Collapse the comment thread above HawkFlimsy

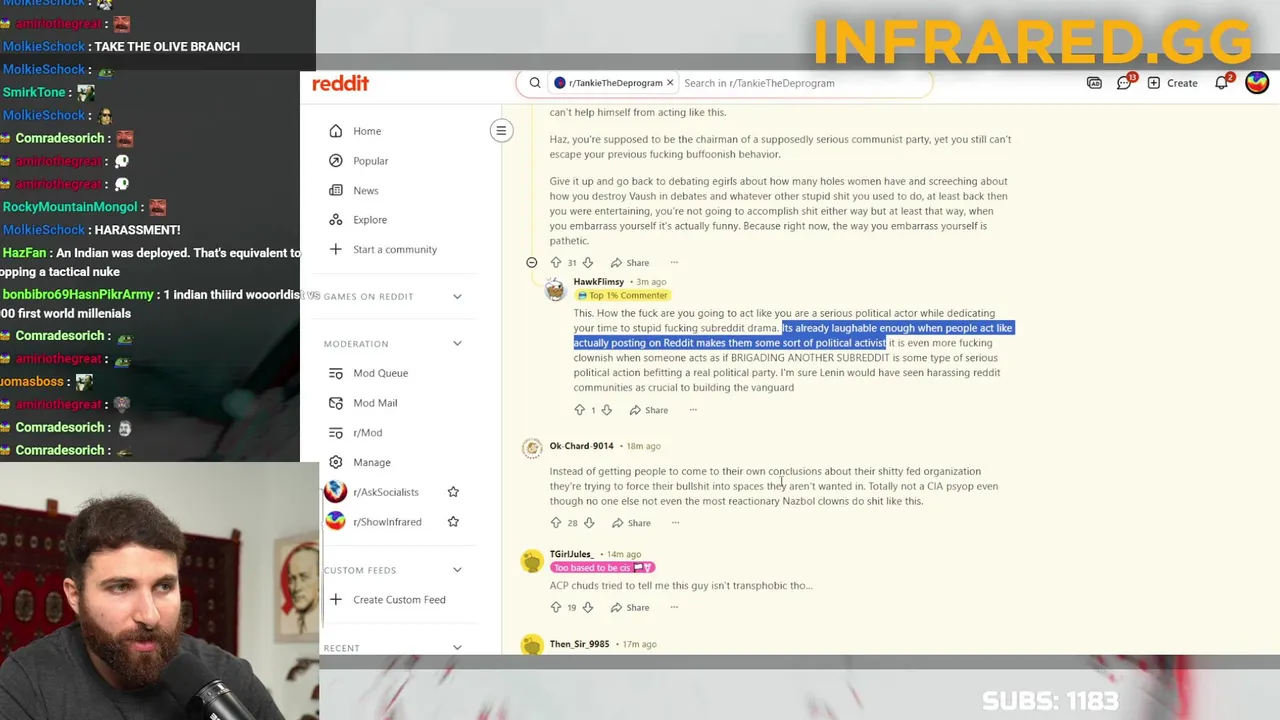coord(532,262)
